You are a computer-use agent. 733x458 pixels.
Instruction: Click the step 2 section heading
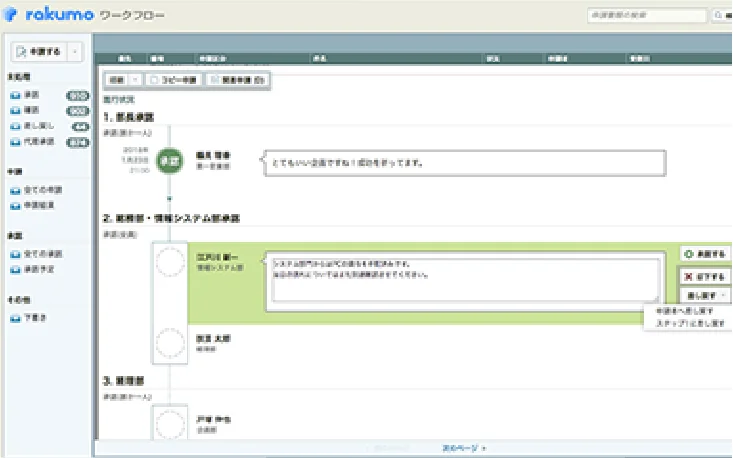pos(171,218)
